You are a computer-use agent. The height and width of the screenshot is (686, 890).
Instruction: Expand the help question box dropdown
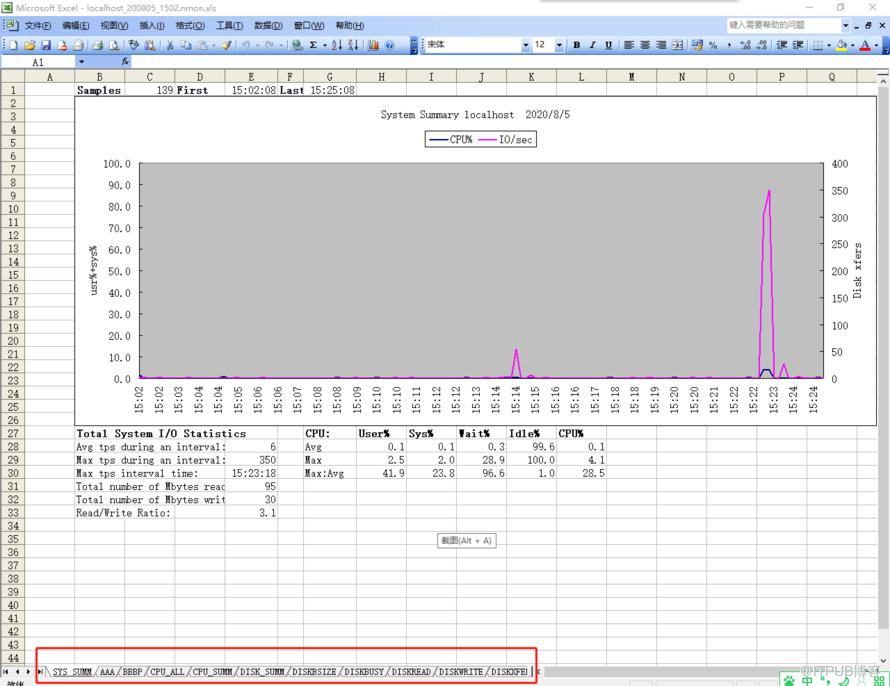pos(845,26)
